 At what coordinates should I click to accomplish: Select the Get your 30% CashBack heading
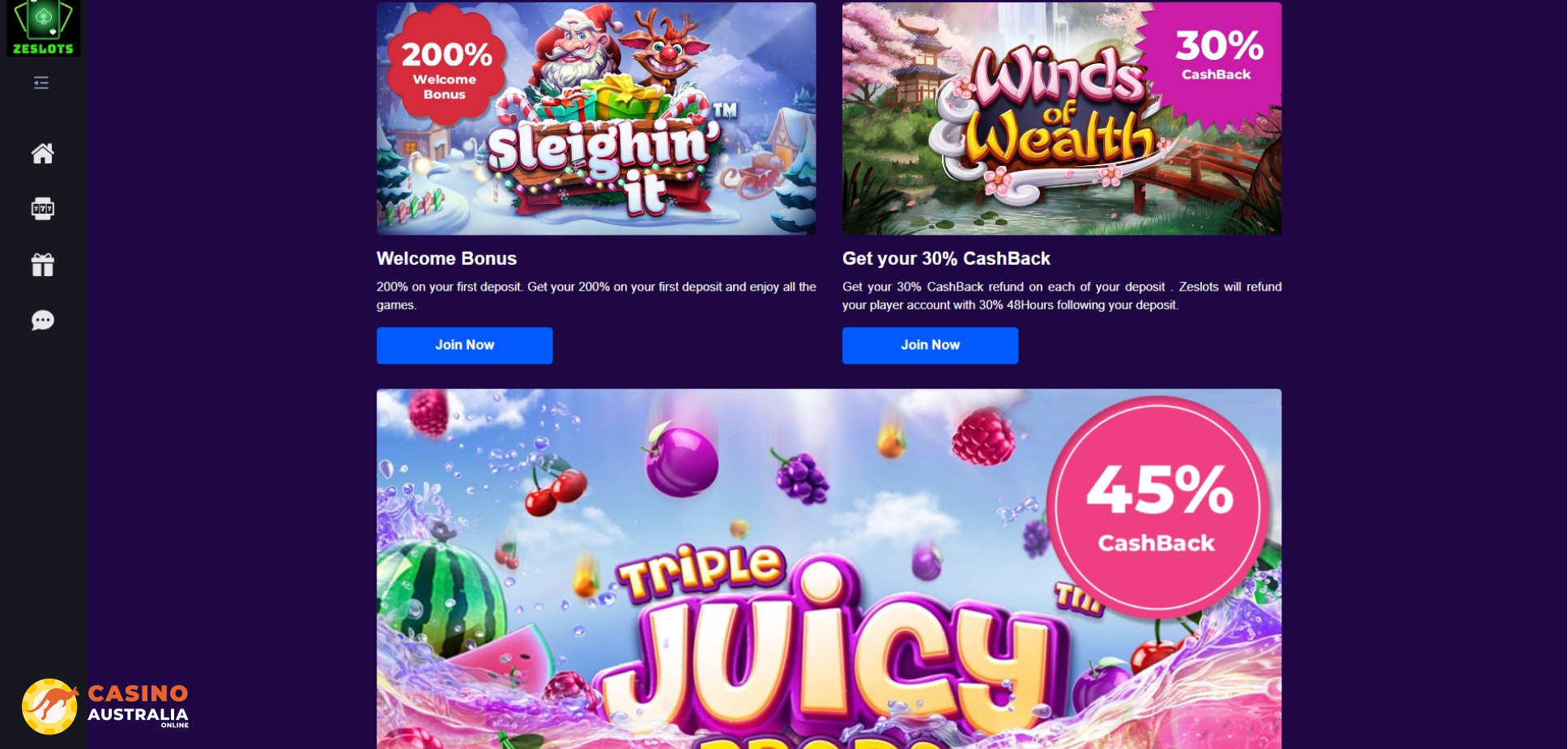pyautogui.click(x=946, y=259)
